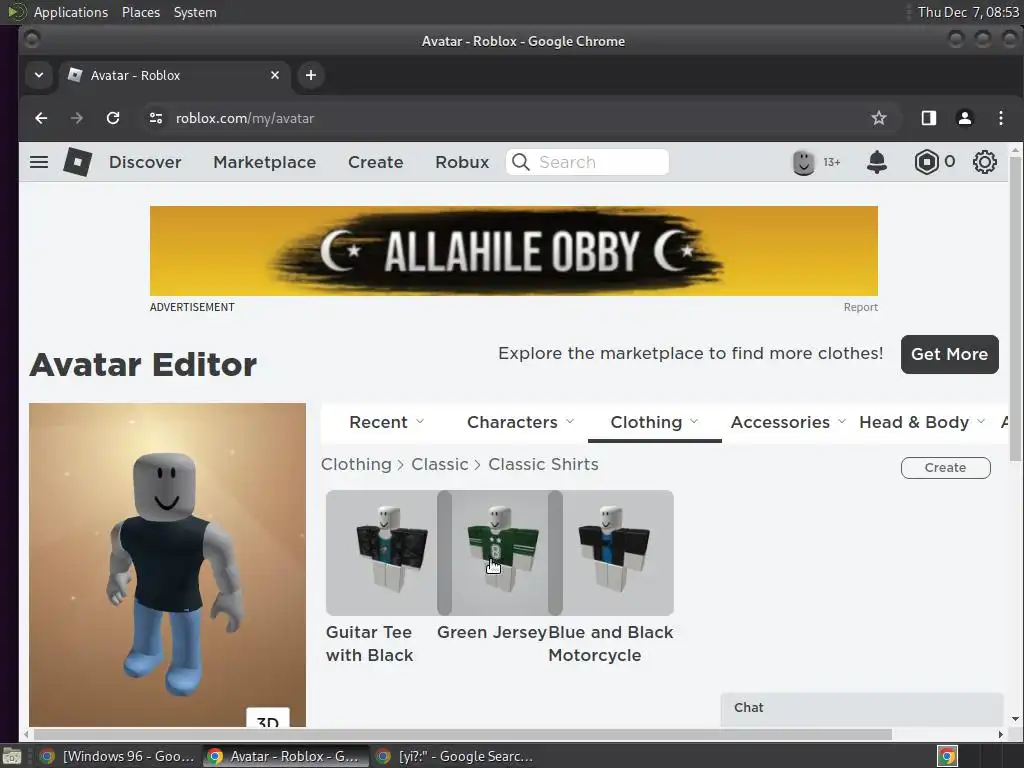Click the forward navigation arrow
1024x768 pixels.
76,118
